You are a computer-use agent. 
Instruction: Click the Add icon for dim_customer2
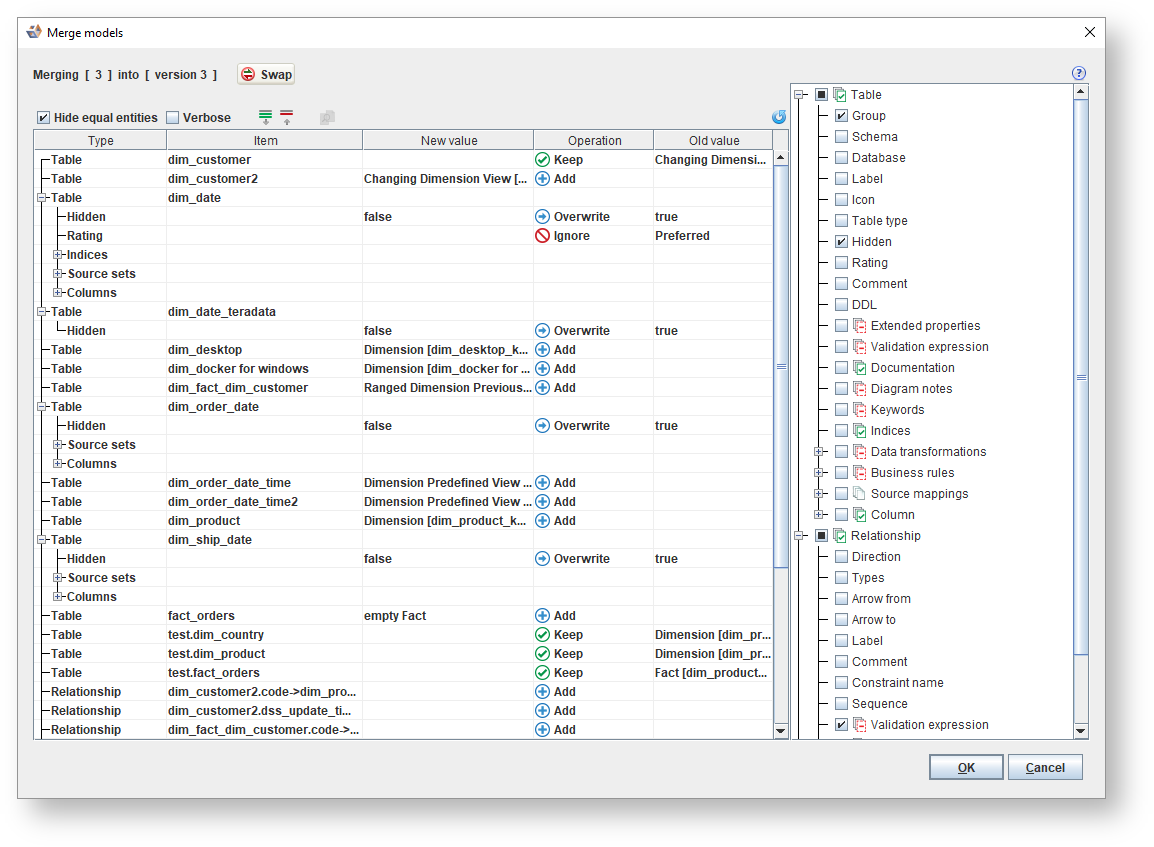coord(542,179)
